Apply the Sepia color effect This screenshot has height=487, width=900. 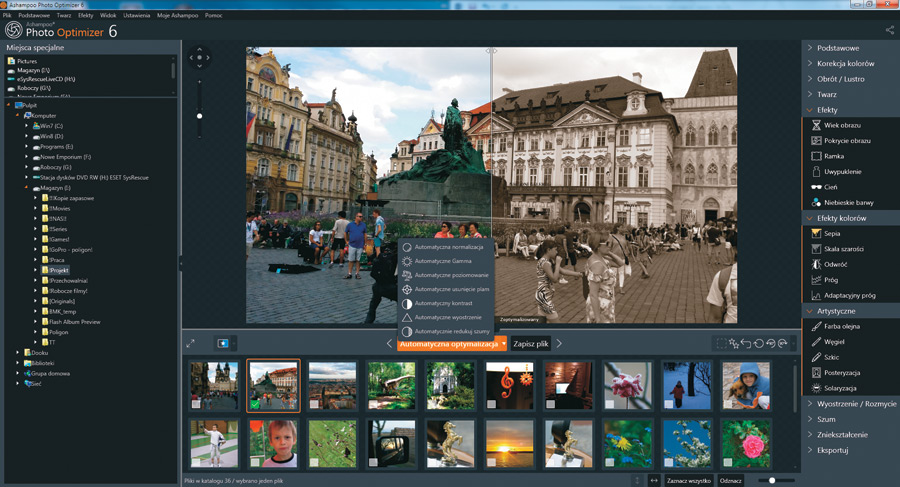click(x=831, y=233)
